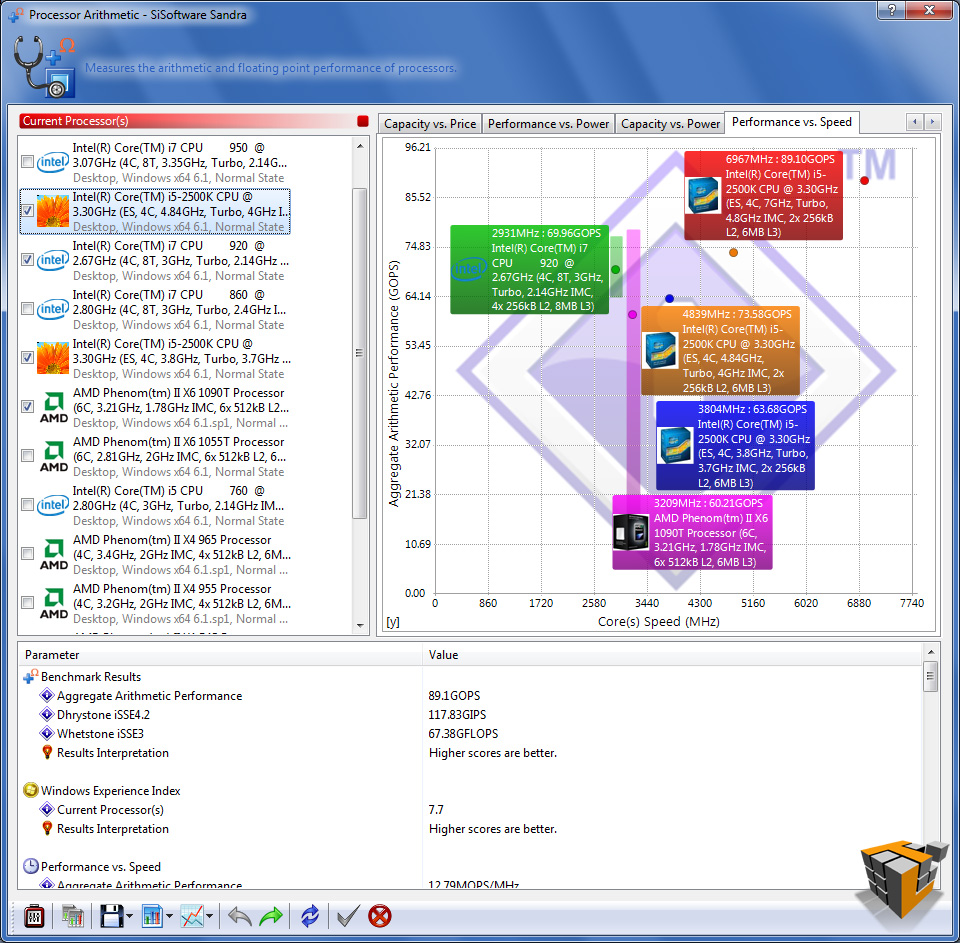Click the Windows Experience Index section icon
Viewport: 960px width, 943px height.
coord(31,791)
